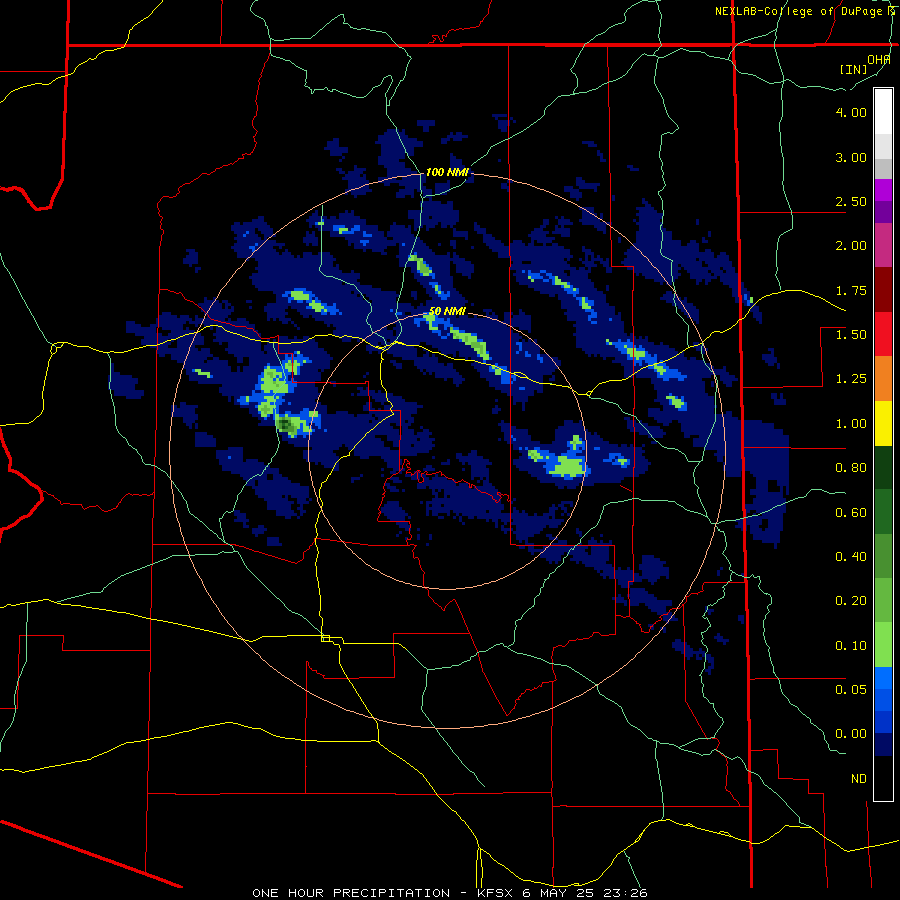
Task: Click the orange 1.25 inch legend swatch
Action: [883, 378]
